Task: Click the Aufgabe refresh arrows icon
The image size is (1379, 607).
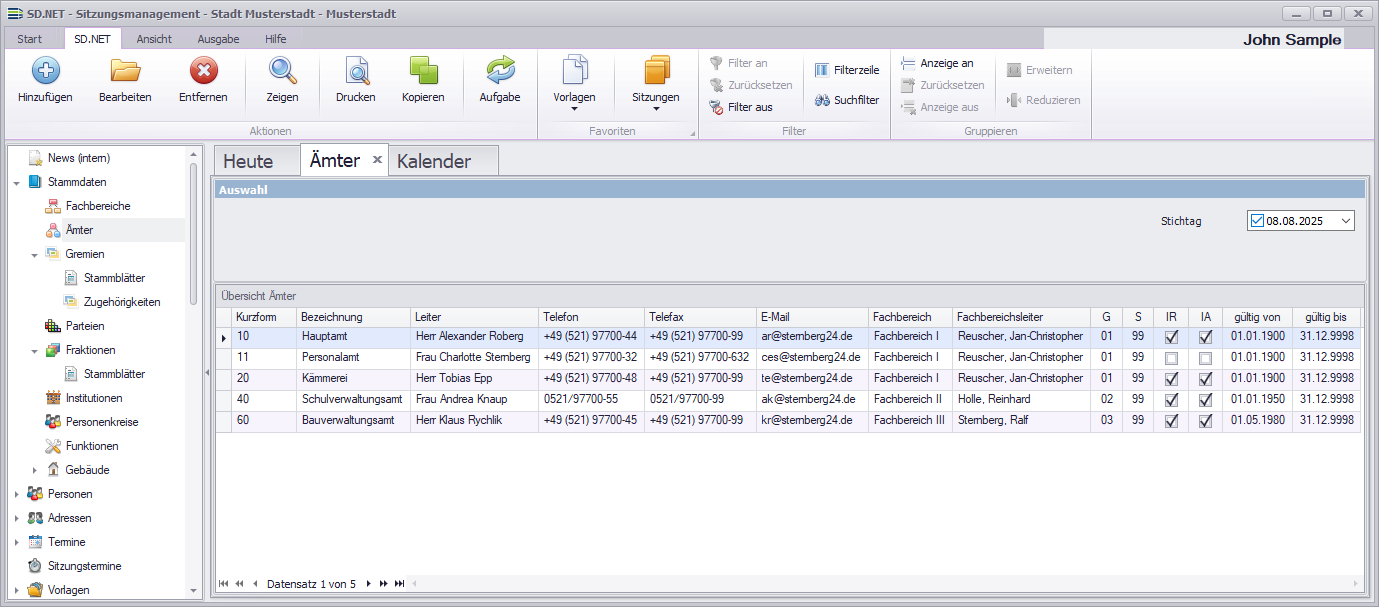Action: pos(500,71)
